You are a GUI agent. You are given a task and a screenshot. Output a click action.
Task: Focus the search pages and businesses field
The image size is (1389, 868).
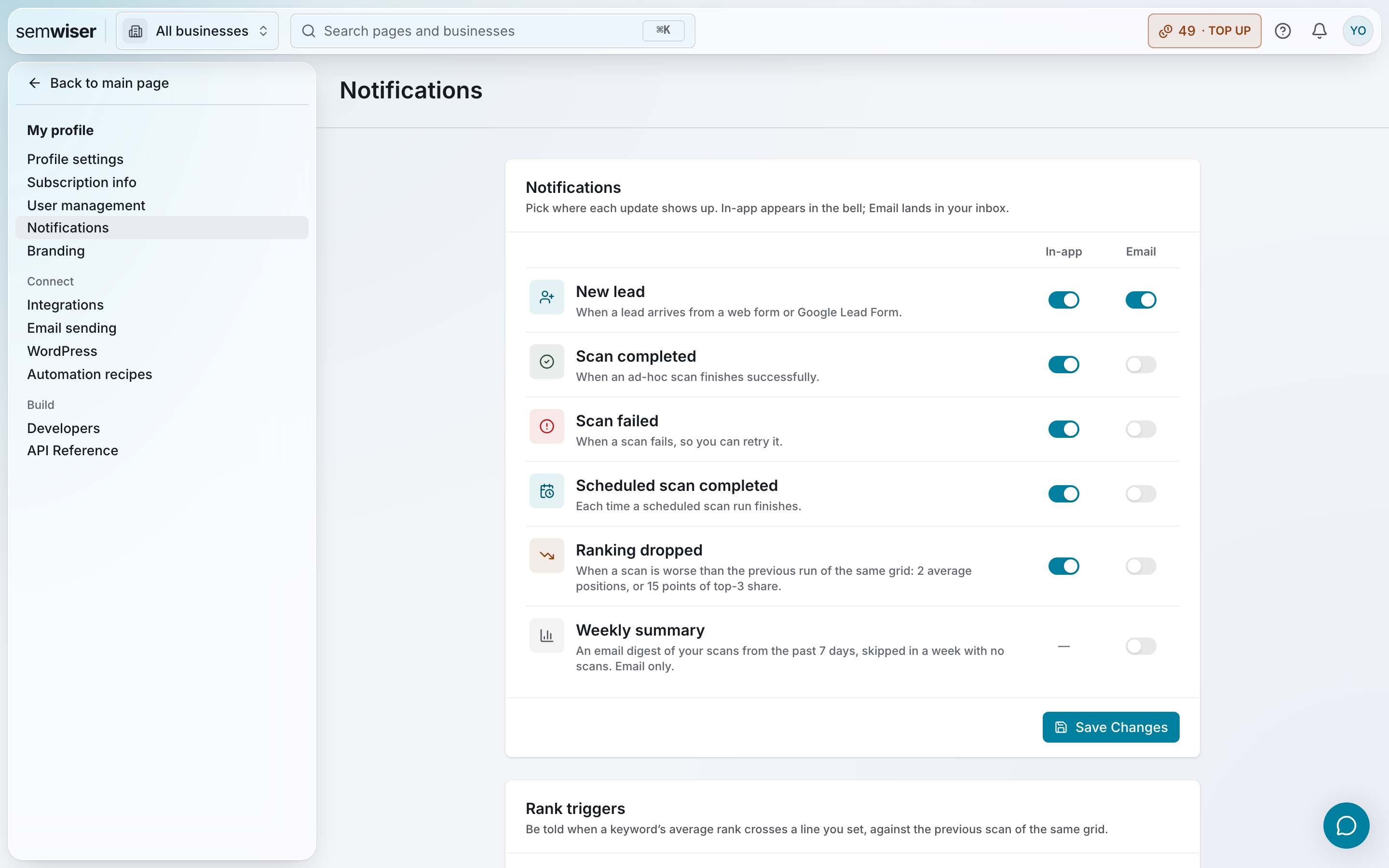(492, 31)
